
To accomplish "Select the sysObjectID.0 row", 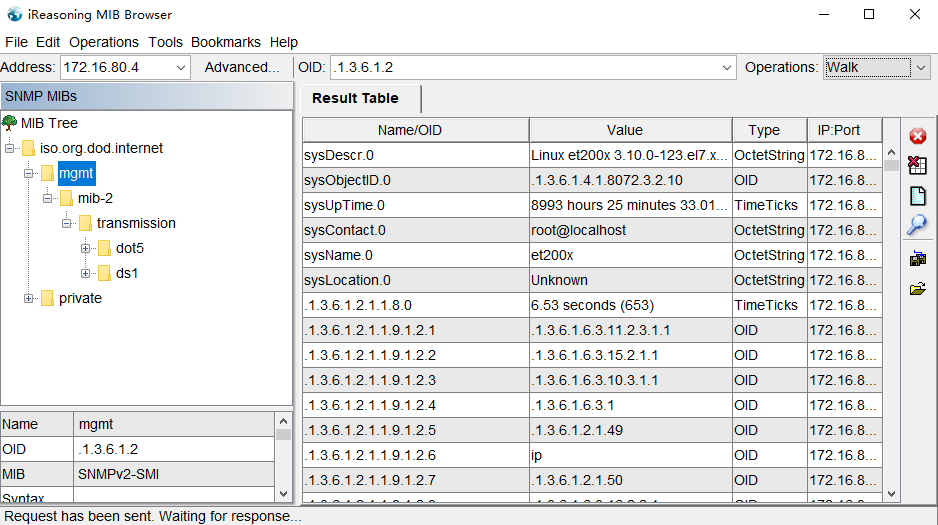I will (592, 181).
